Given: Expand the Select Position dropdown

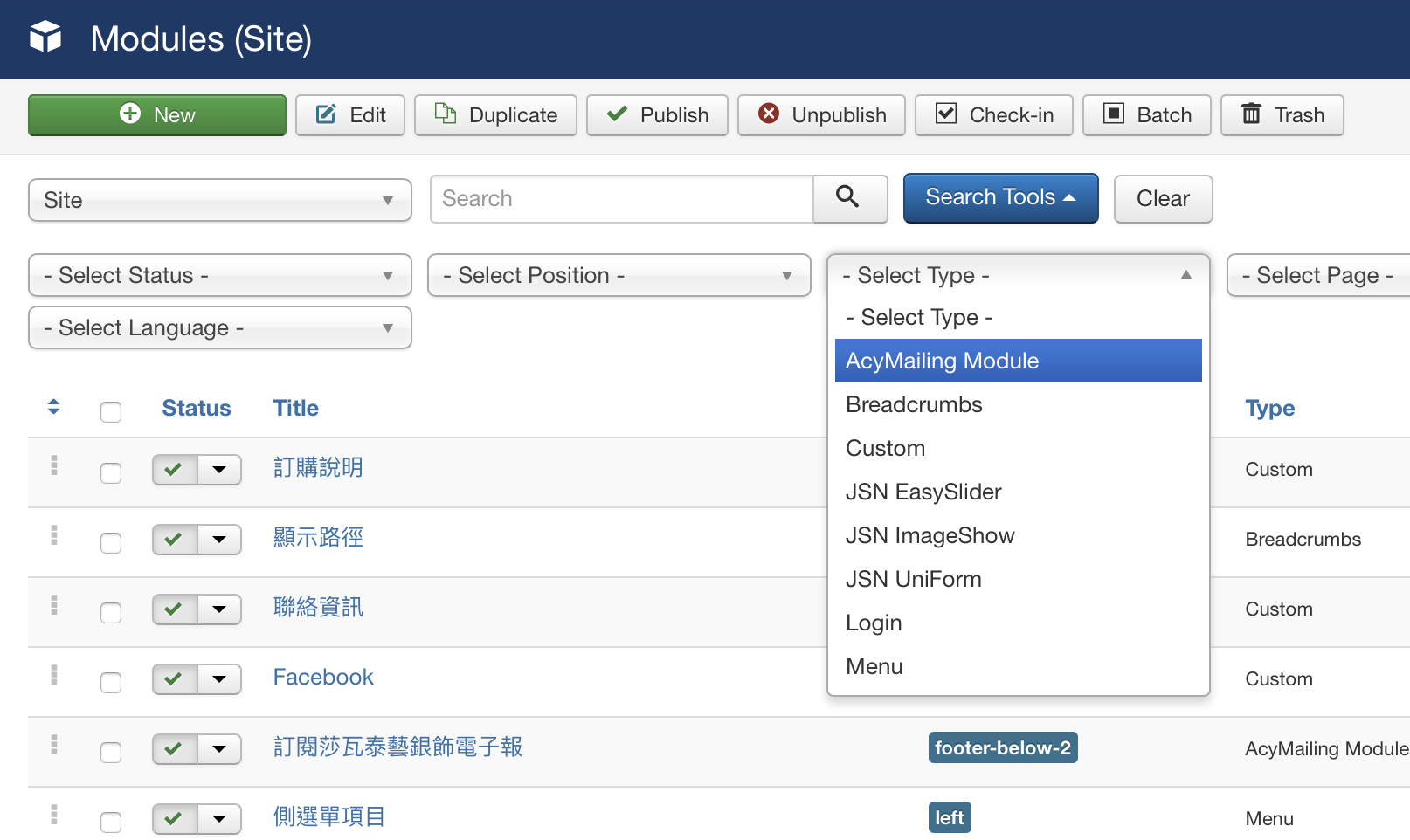Looking at the screenshot, I should tap(619, 275).
